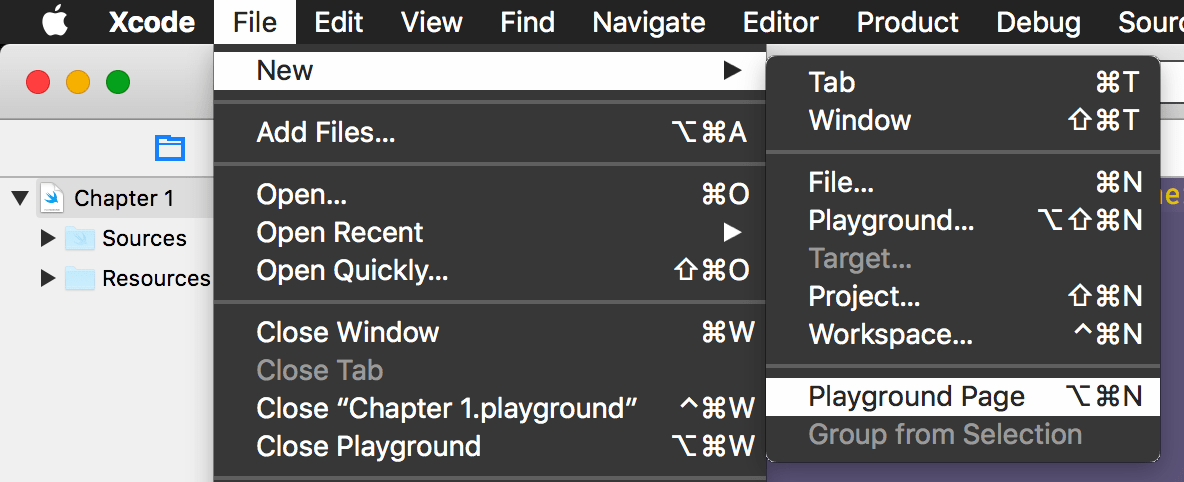
Task: Expand the Resources folder triangle
Action: [47, 278]
